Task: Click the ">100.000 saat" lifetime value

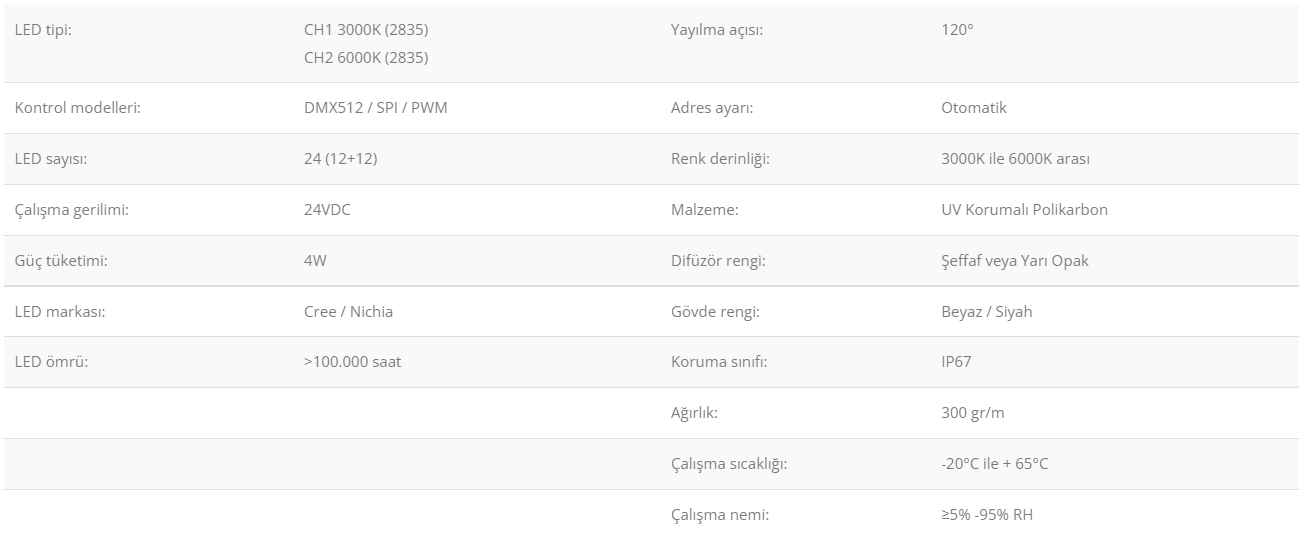Action: pyautogui.click(x=352, y=362)
